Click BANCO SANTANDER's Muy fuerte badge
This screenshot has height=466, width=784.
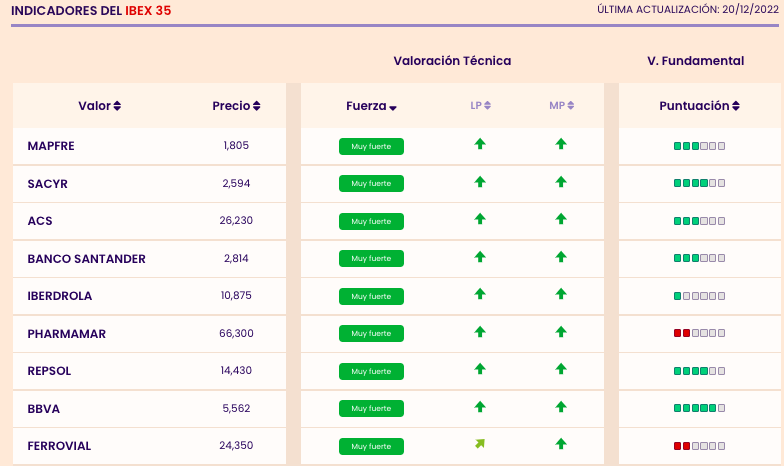371,258
